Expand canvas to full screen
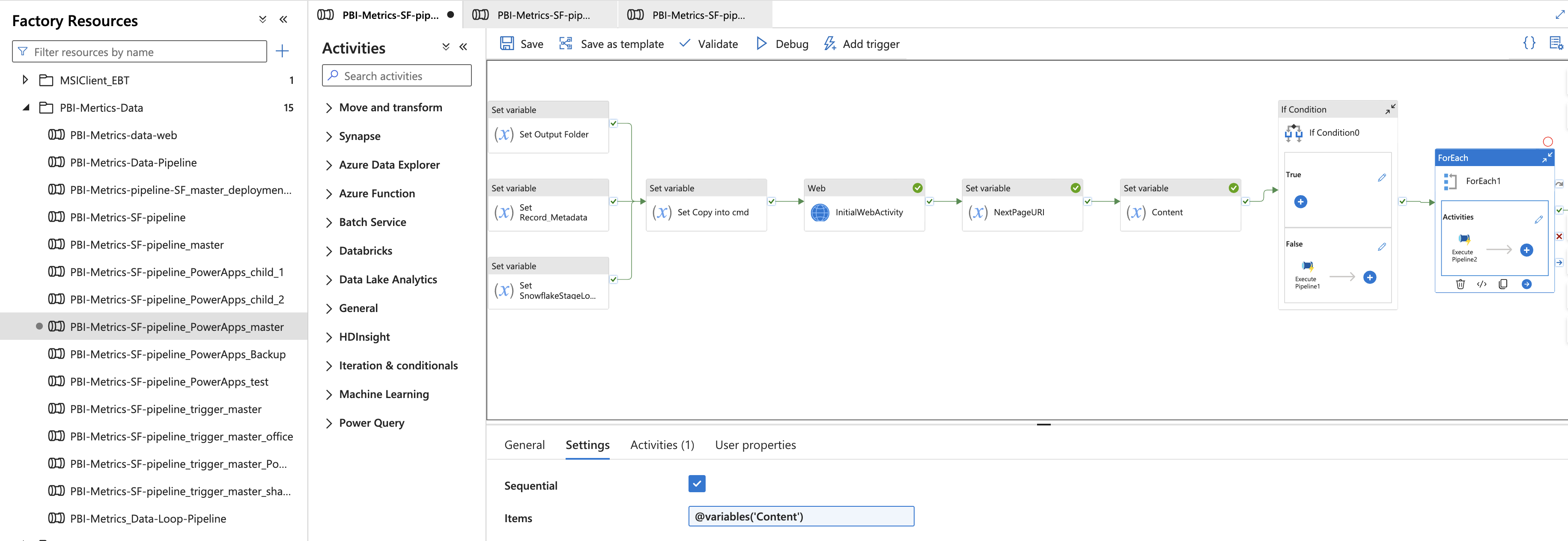Screen dimensions: 1568x541 click(1560, 15)
